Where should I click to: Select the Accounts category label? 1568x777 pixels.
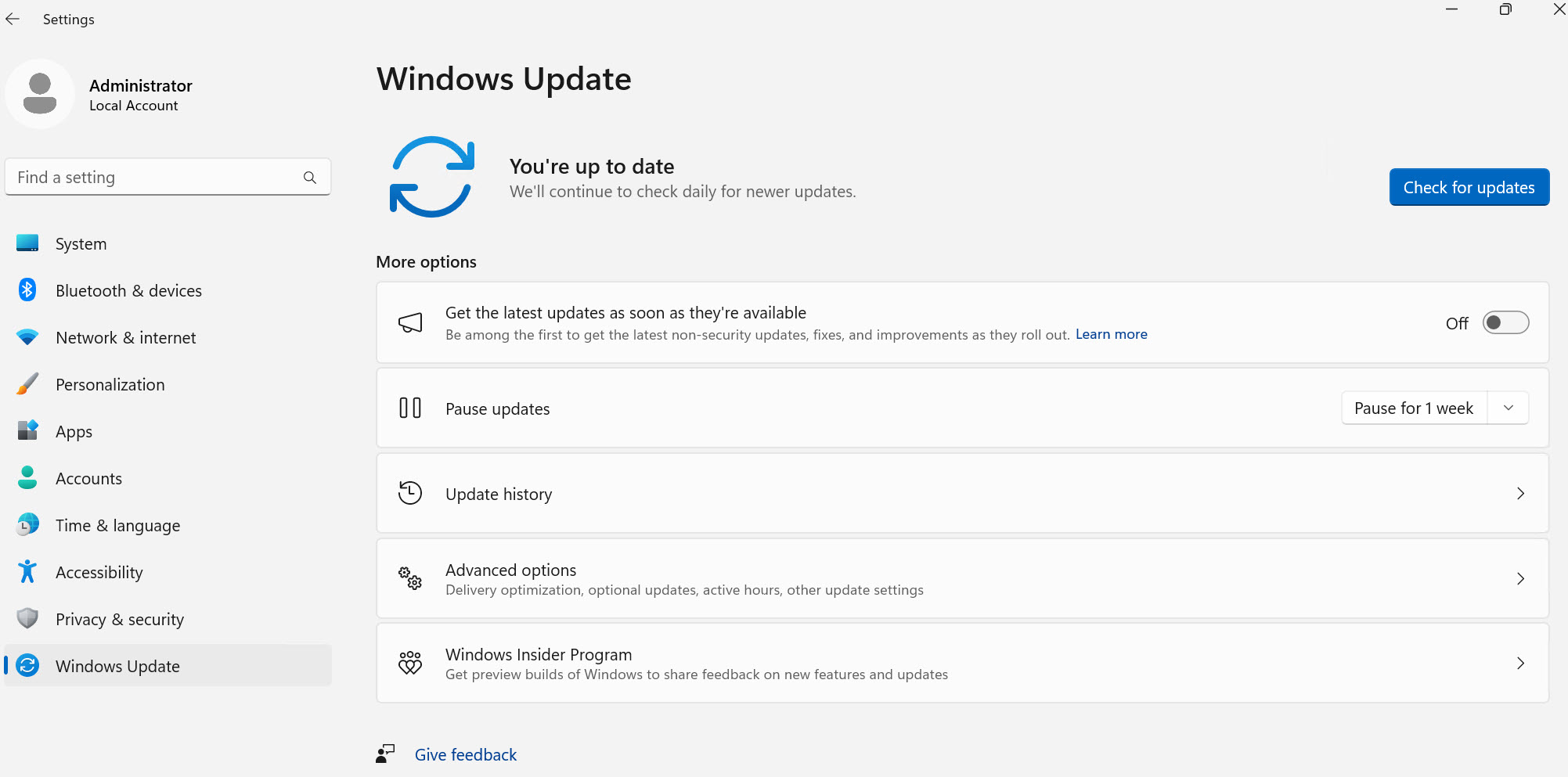pyautogui.click(x=89, y=478)
